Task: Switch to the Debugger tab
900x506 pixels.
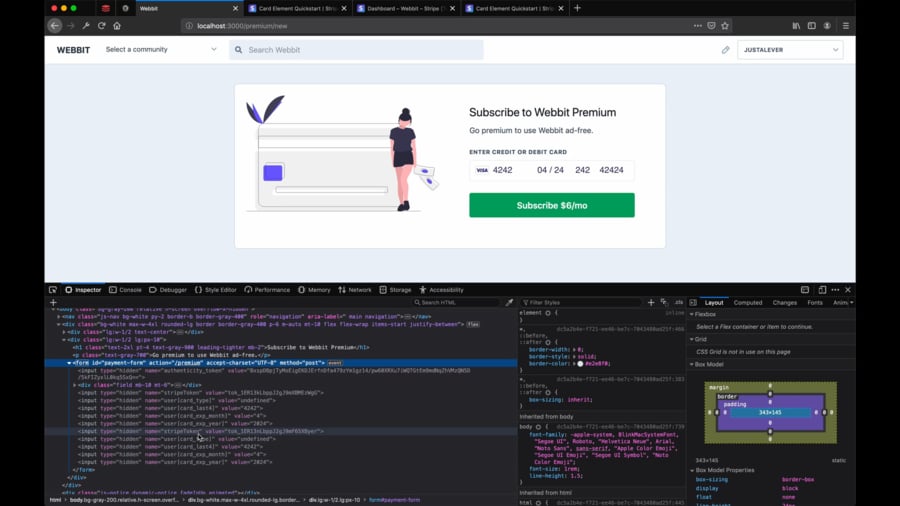Action: [168, 290]
